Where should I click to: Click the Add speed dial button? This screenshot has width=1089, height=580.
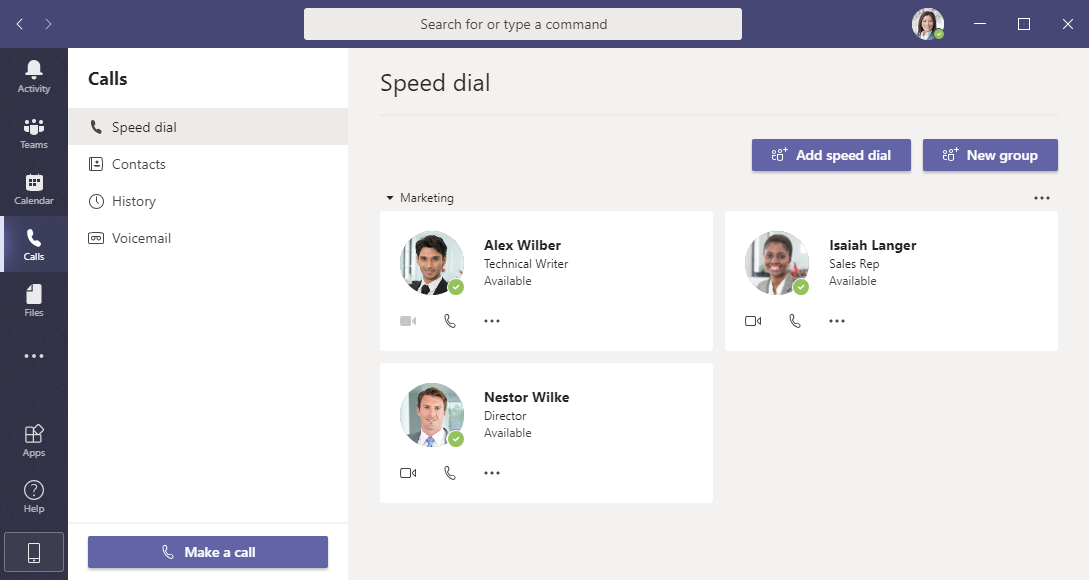[x=831, y=155]
